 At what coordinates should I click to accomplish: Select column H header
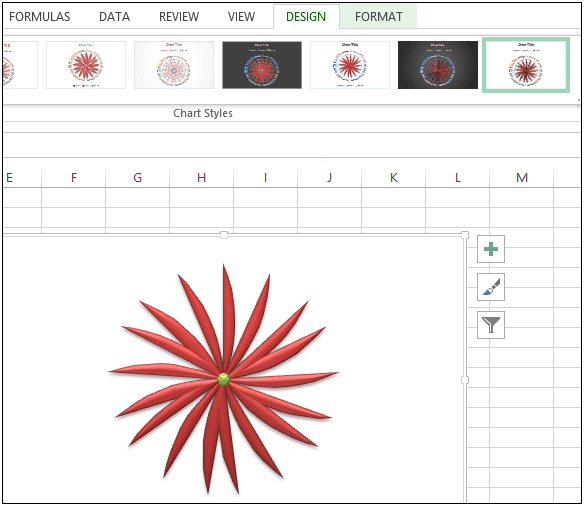tap(201, 178)
